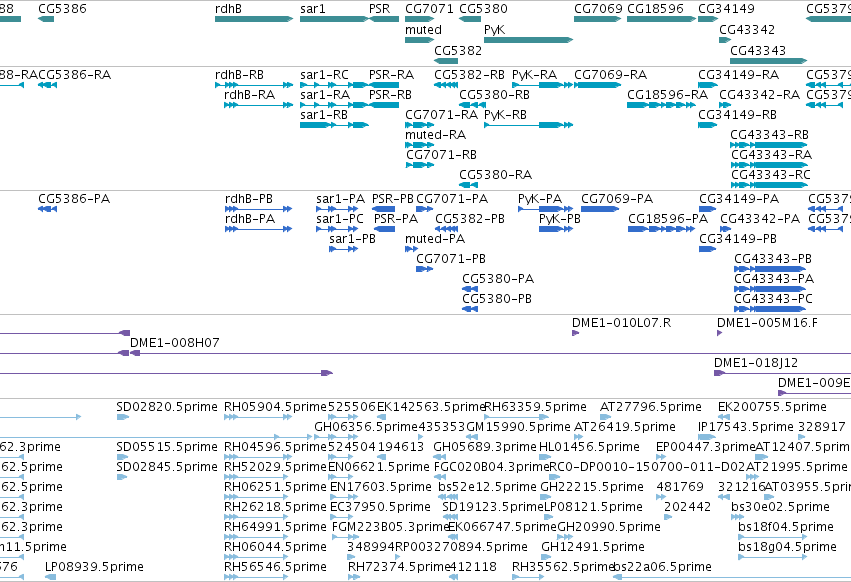Open EST bs18g04.5prime

(x=787, y=547)
